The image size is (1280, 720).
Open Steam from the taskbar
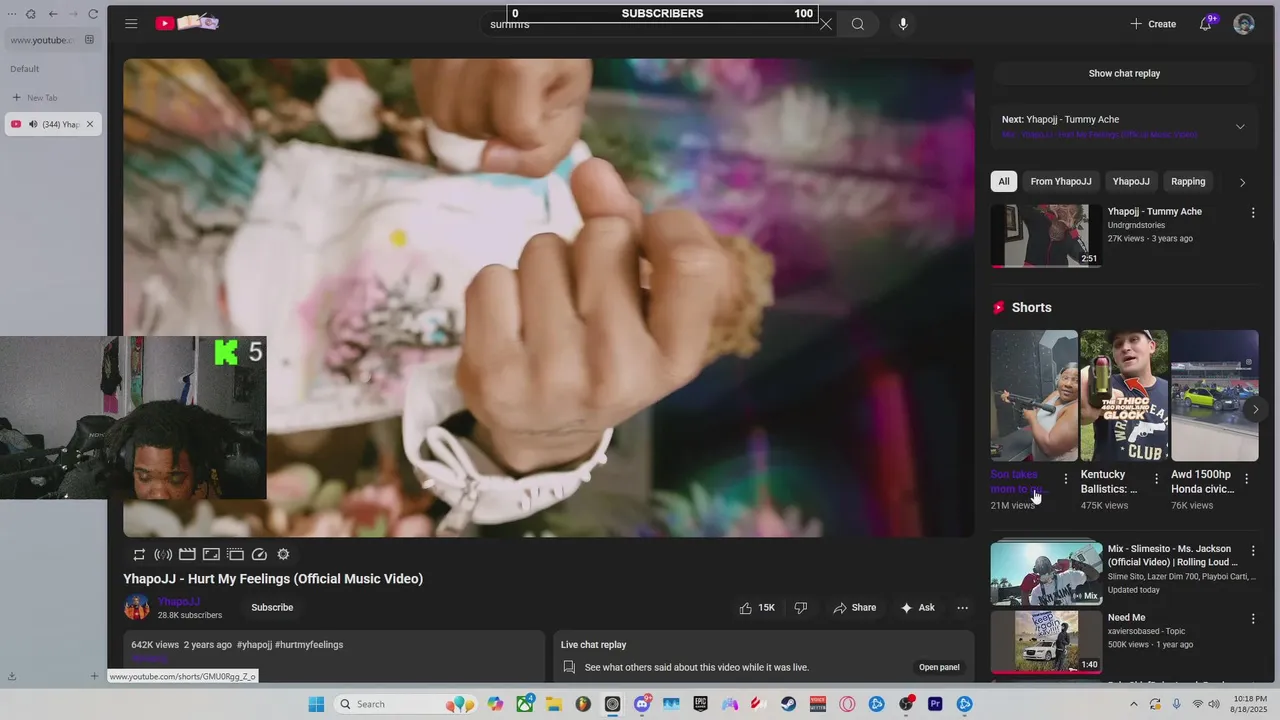[788, 704]
